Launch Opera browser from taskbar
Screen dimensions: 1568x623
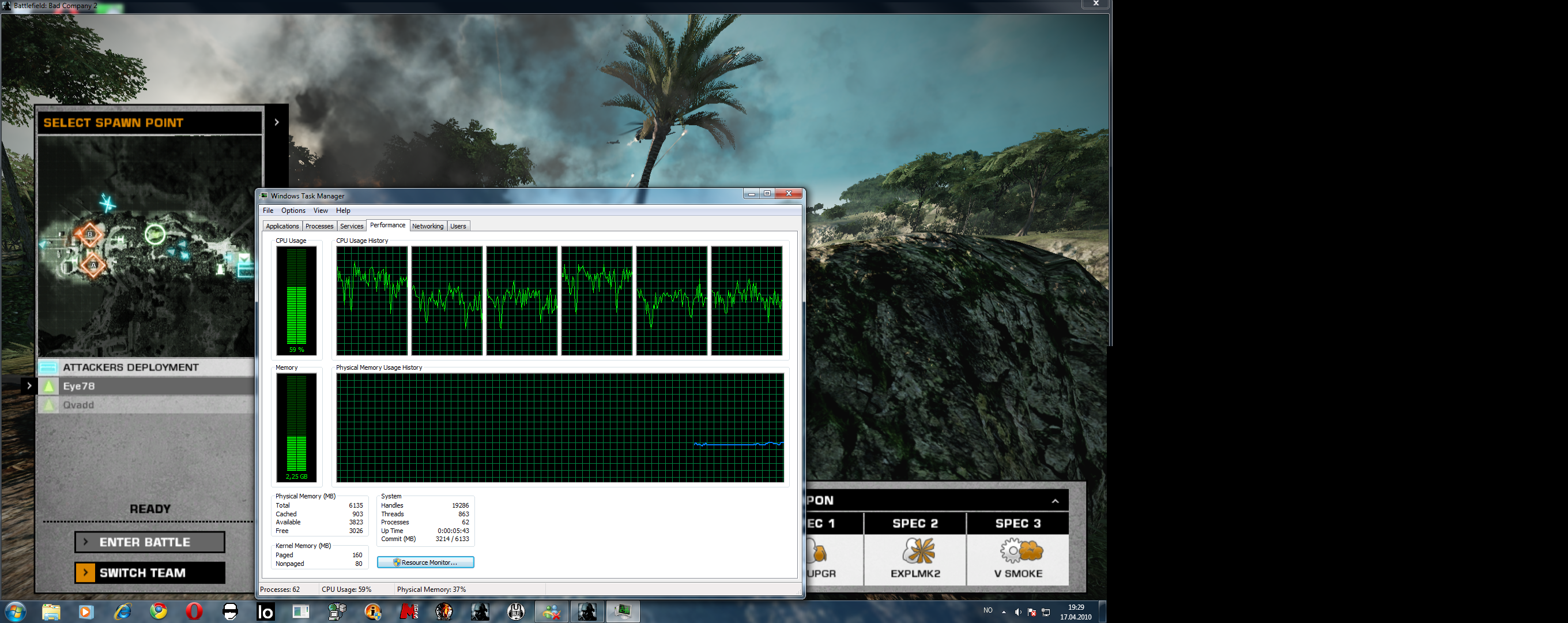click(x=194, y=611)
